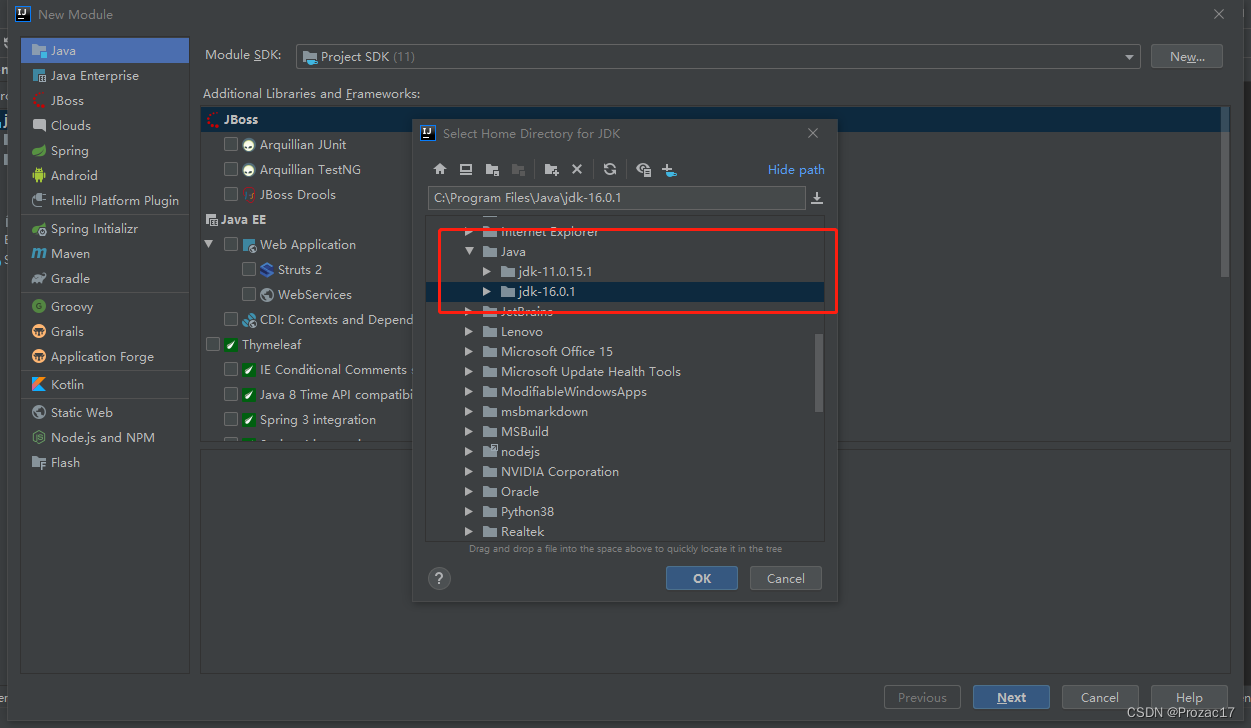1251x728 pixels.
Task: Toggle show hidden files and directories icon
Action: 643,169
